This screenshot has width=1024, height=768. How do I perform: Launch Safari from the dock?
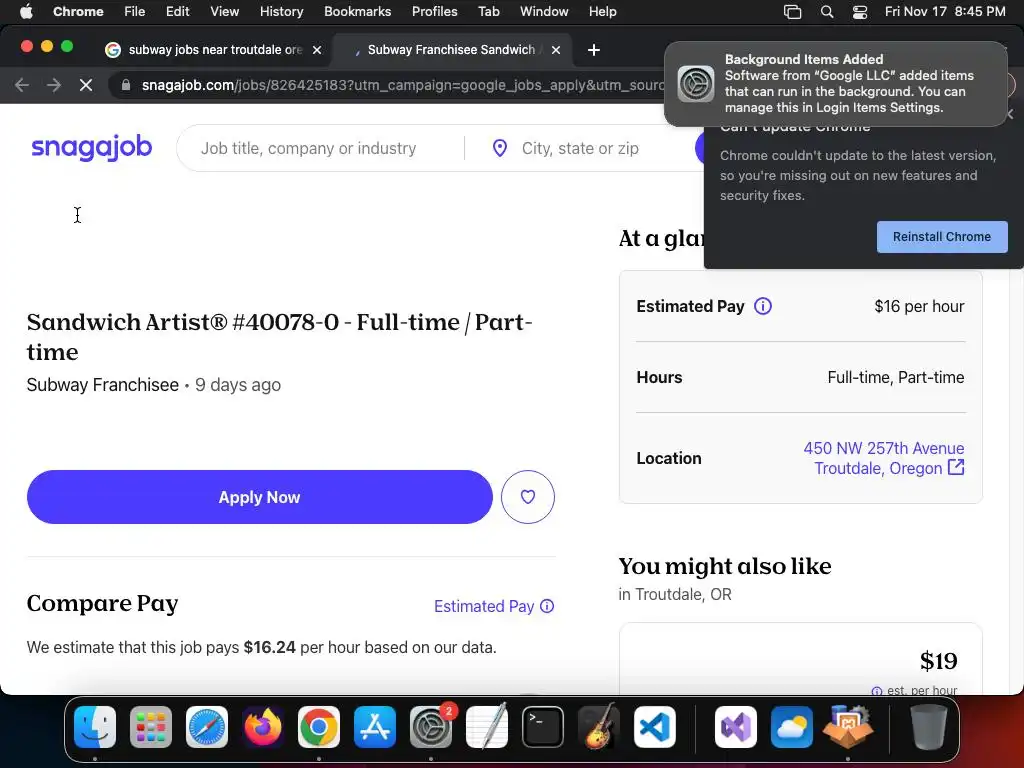(x=207, y=727)
